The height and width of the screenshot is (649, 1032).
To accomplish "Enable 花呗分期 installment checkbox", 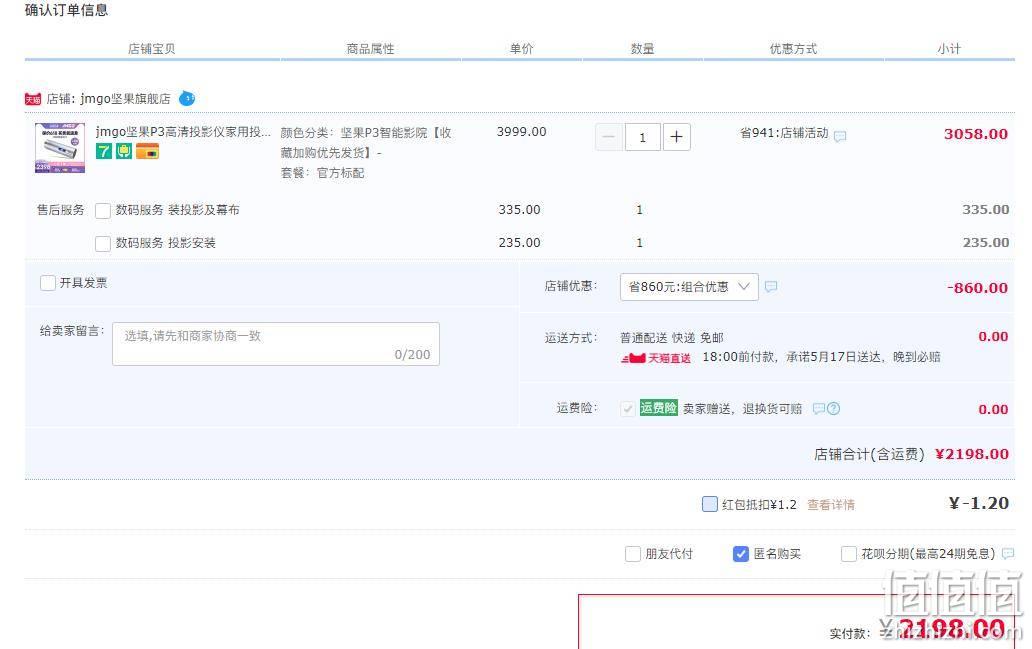I will [x=848, y=554].
